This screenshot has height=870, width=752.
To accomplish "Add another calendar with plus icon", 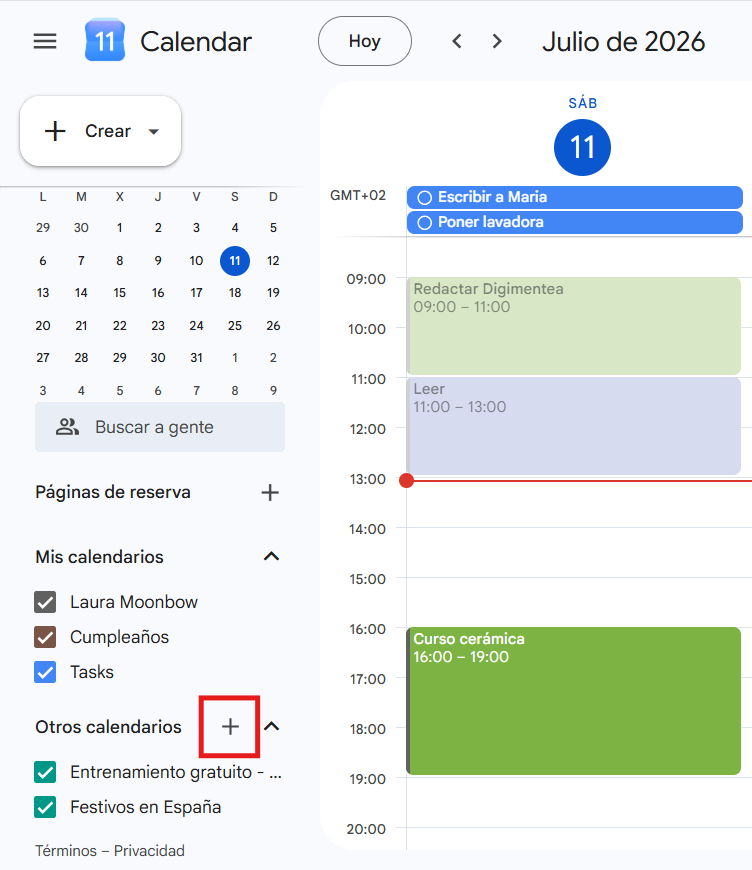I will pyautogui.click(x=230, y=726).
